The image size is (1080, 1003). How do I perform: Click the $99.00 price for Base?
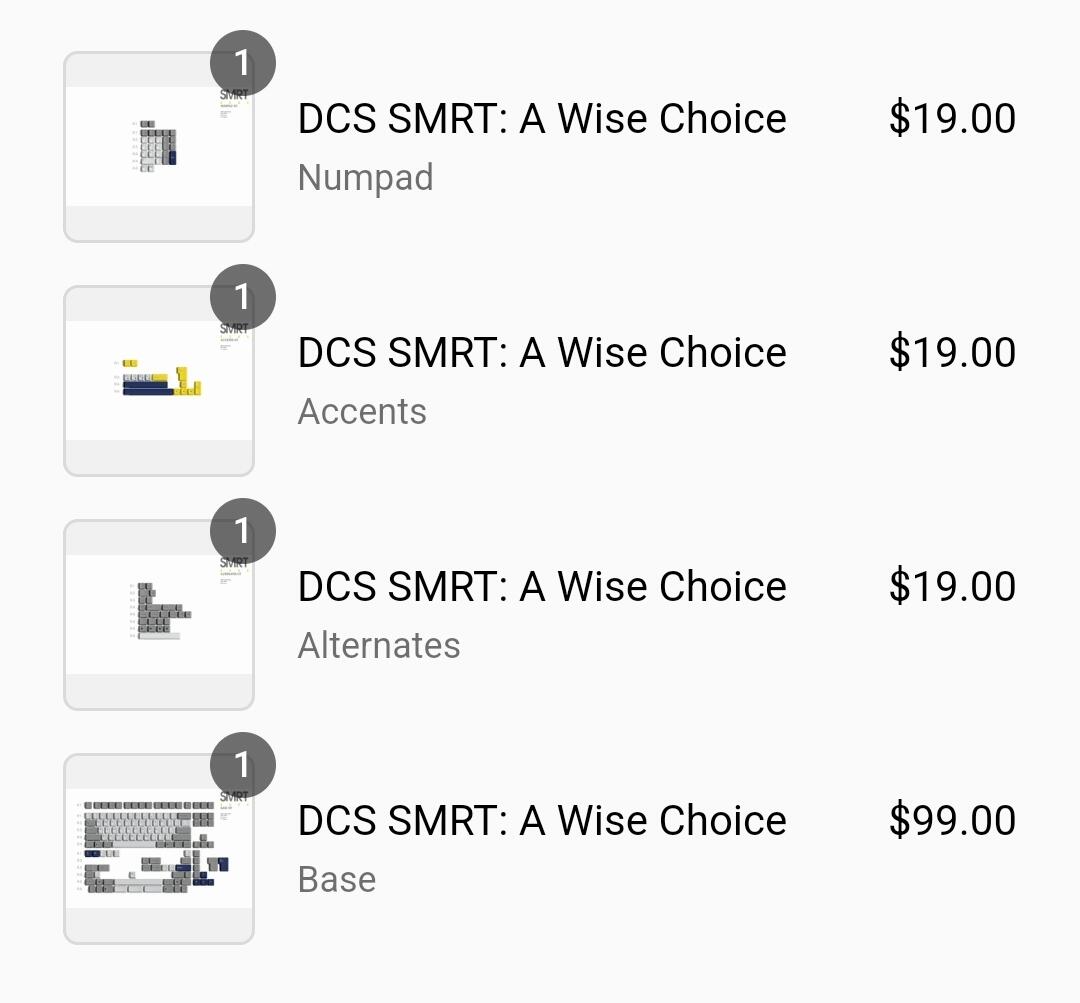952,821
